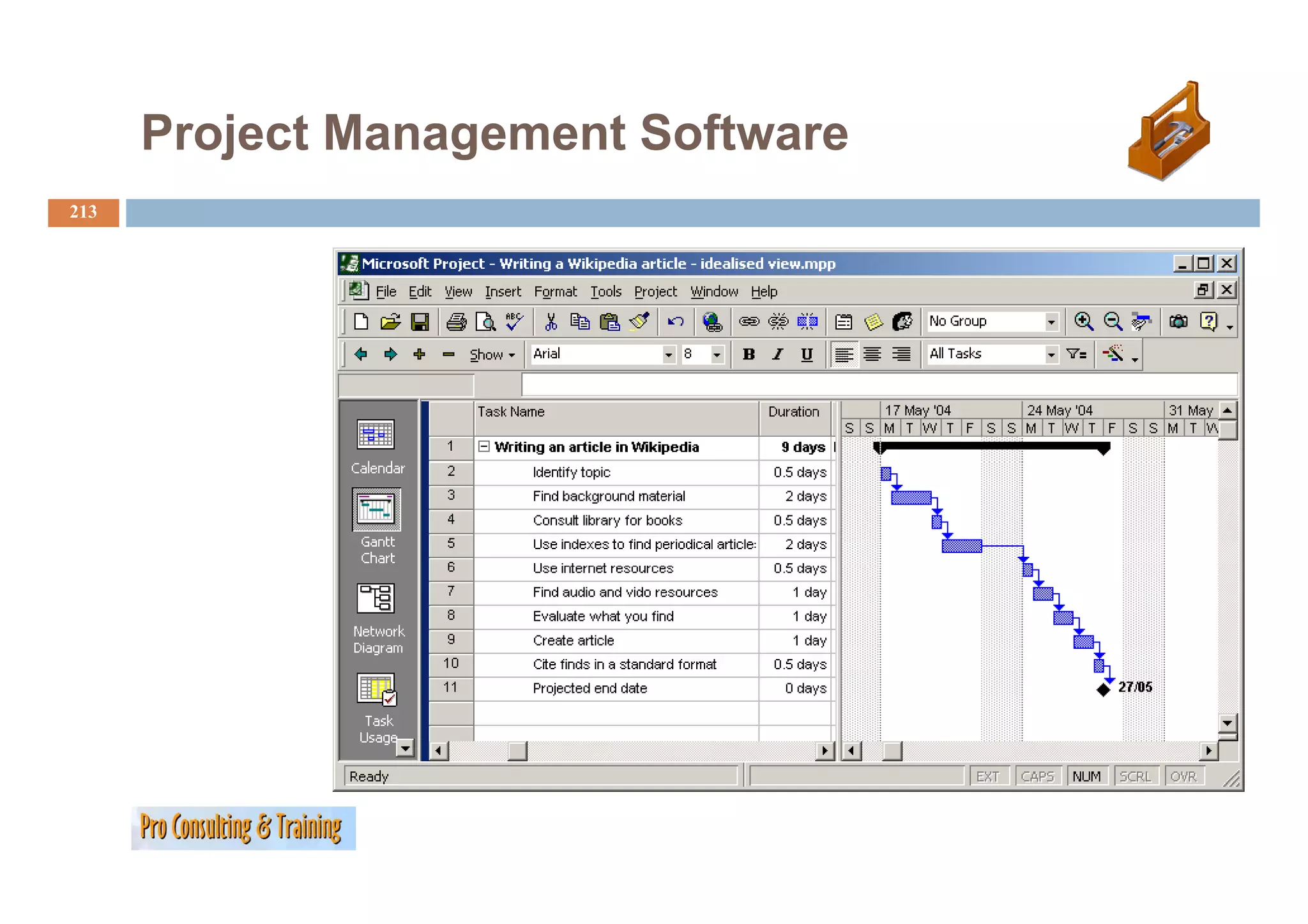
Task: Switch to the Calendar view
Action: (377, 447)
